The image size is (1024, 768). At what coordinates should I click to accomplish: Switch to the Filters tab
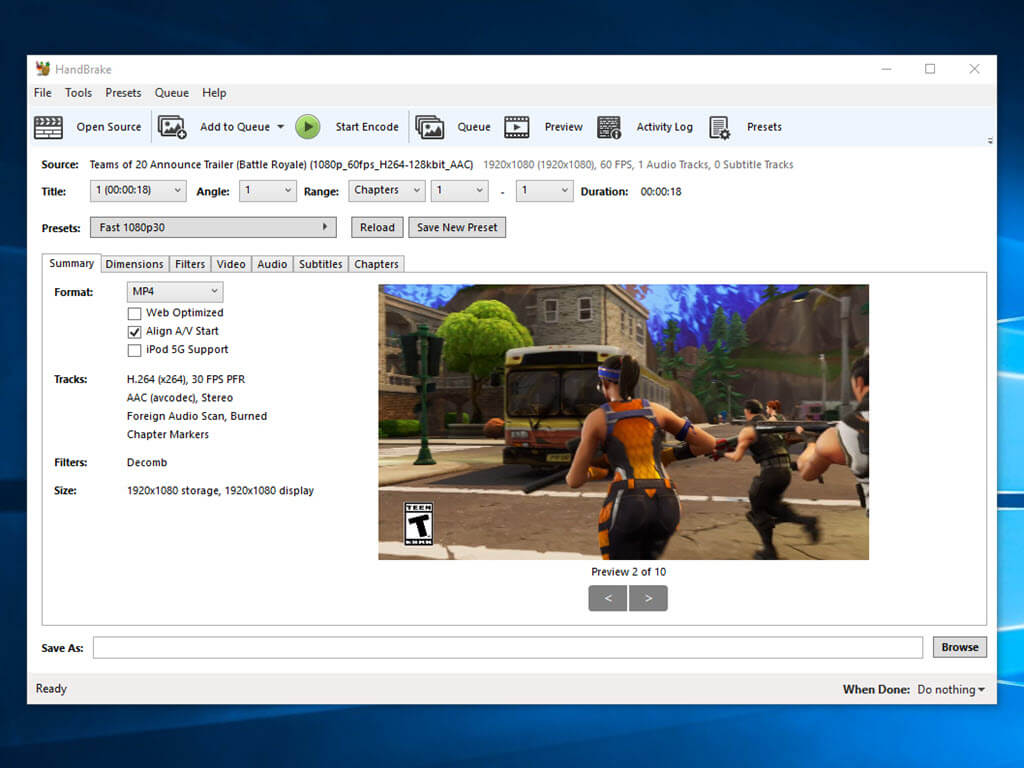[190, 264]
